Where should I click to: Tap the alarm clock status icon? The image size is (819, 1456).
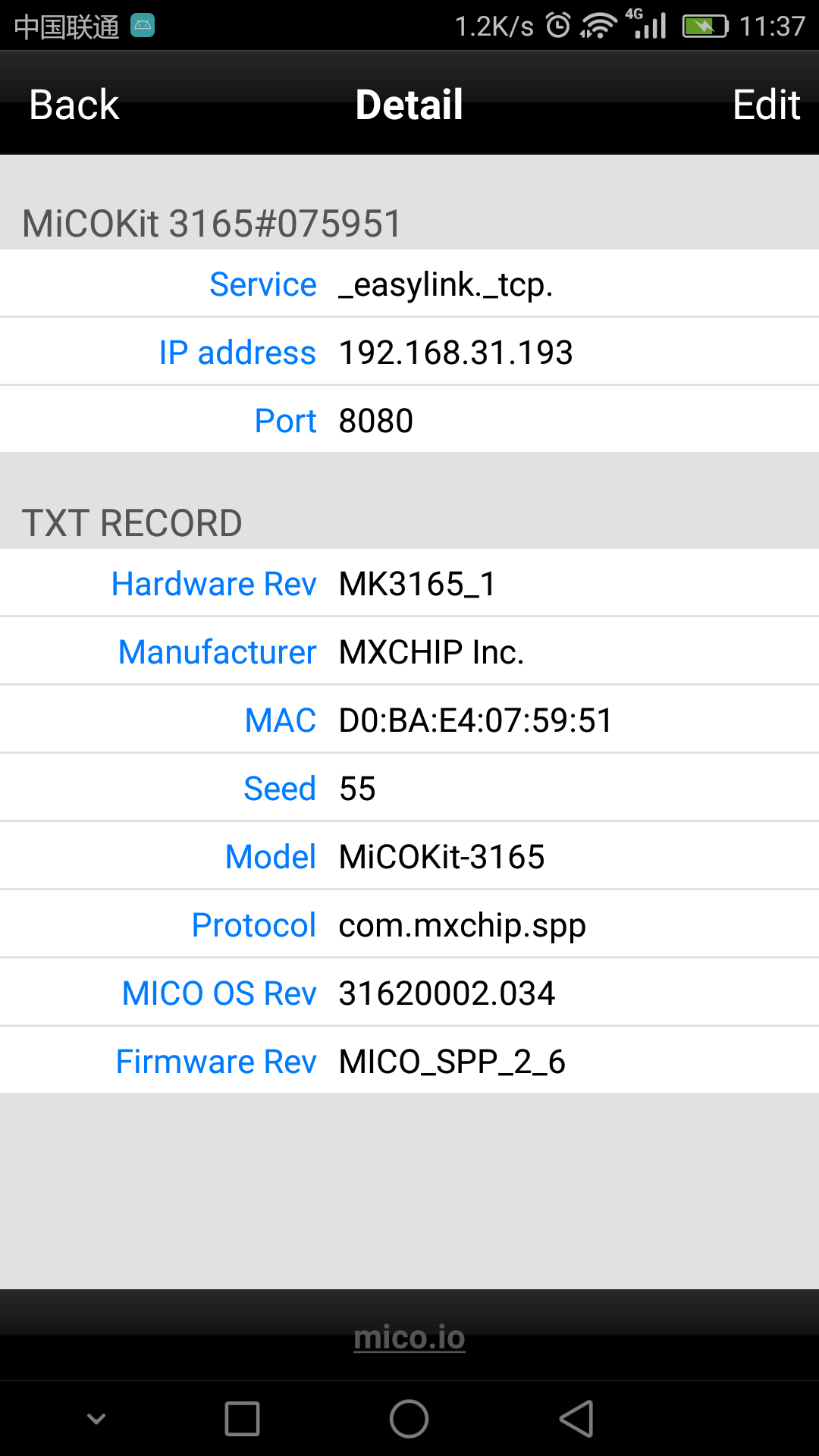(x=558, y=26)
